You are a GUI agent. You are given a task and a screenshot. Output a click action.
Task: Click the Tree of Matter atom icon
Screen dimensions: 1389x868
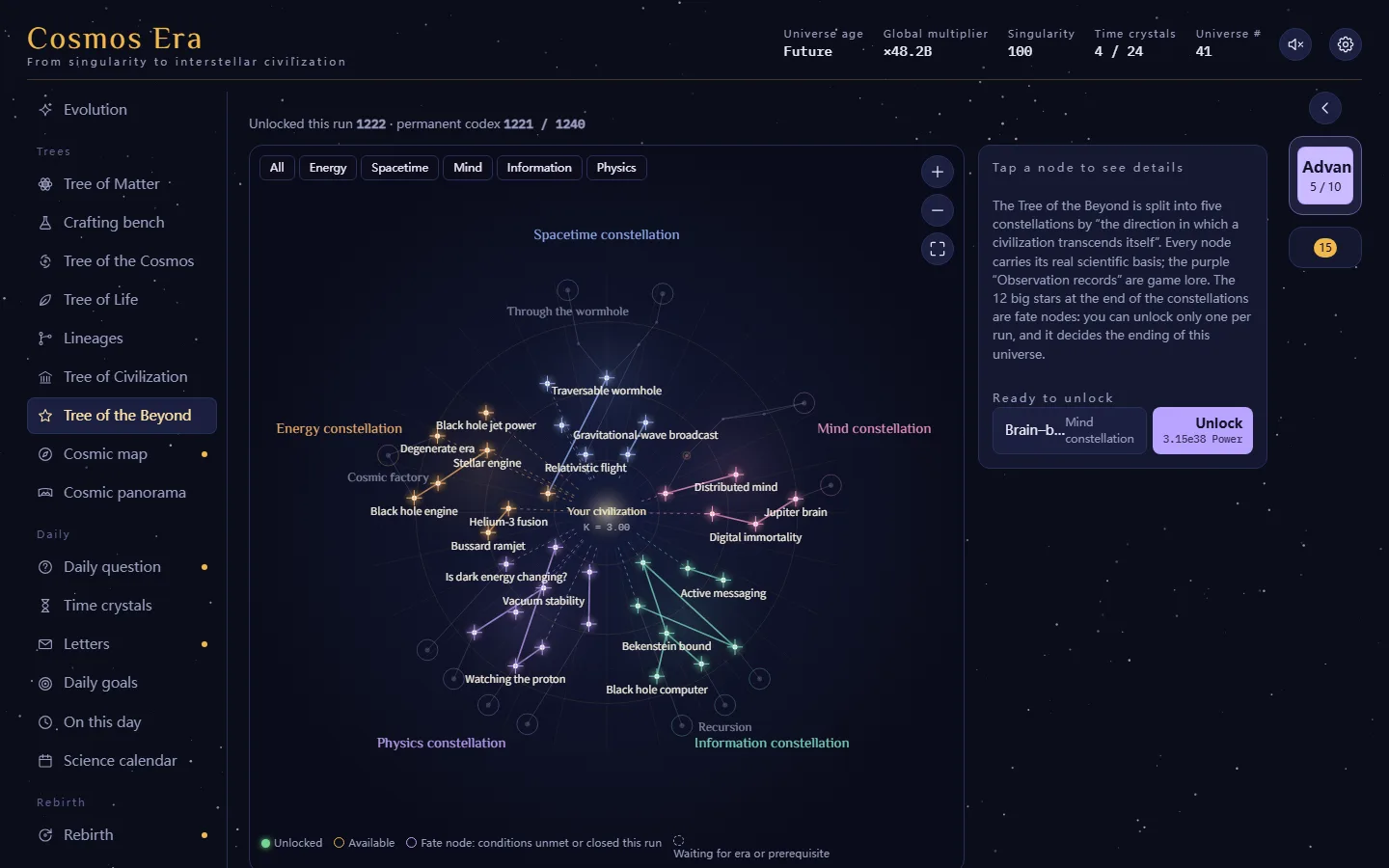click(x=45, y=184)
